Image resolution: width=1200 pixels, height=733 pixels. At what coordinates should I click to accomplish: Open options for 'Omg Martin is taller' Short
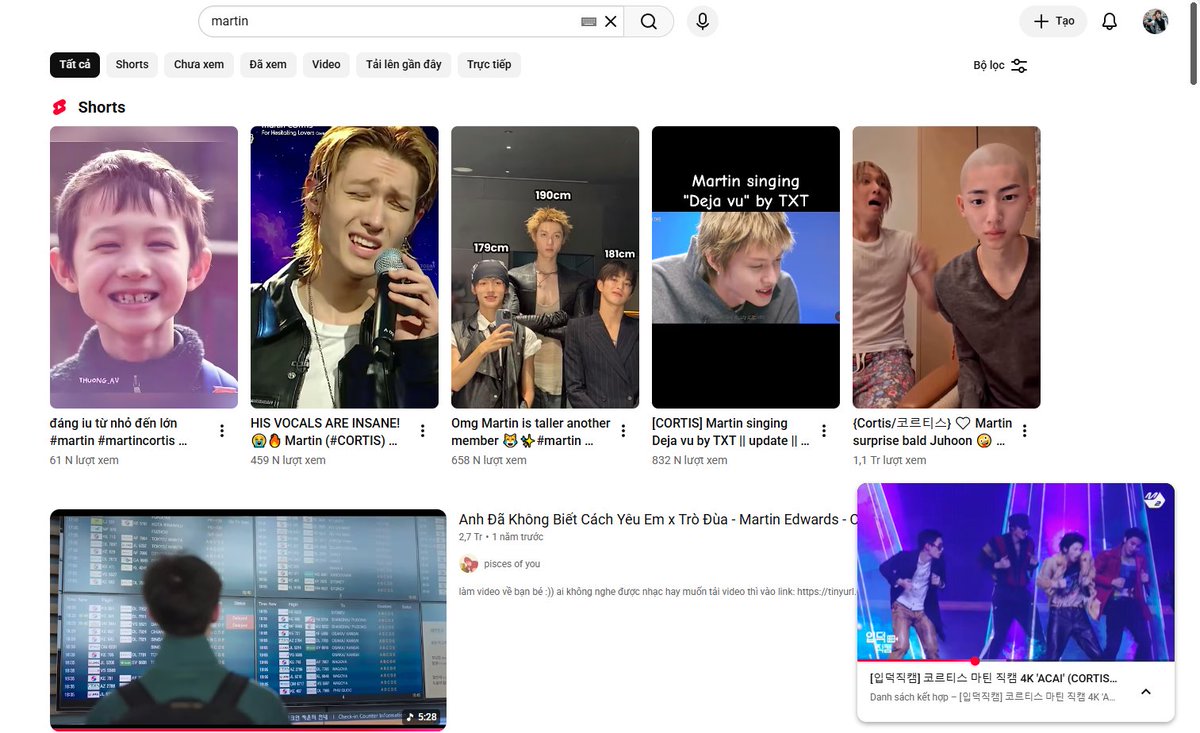pyautogui.click(x=623, y=431)
